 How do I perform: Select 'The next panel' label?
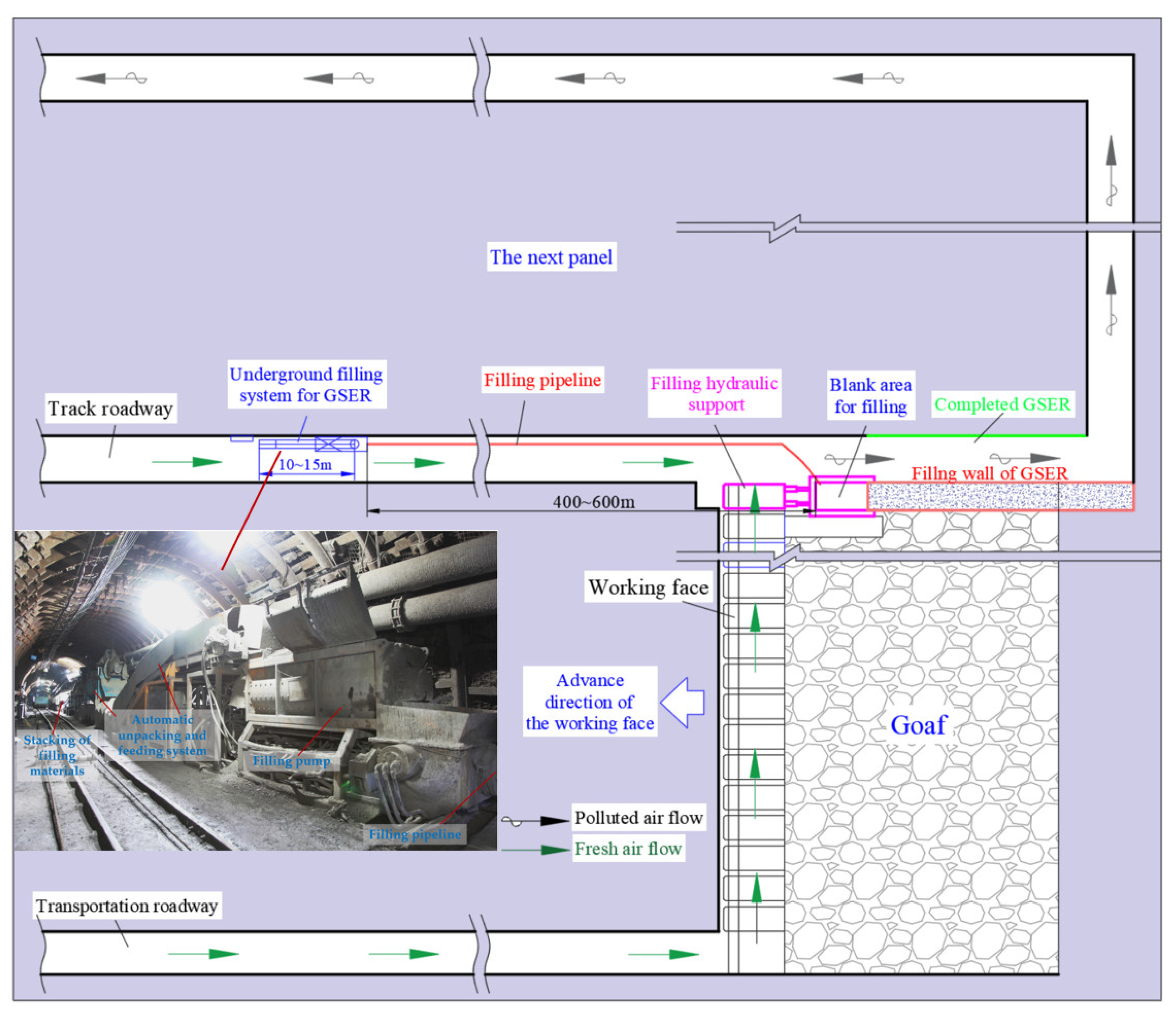pos(551,257)
